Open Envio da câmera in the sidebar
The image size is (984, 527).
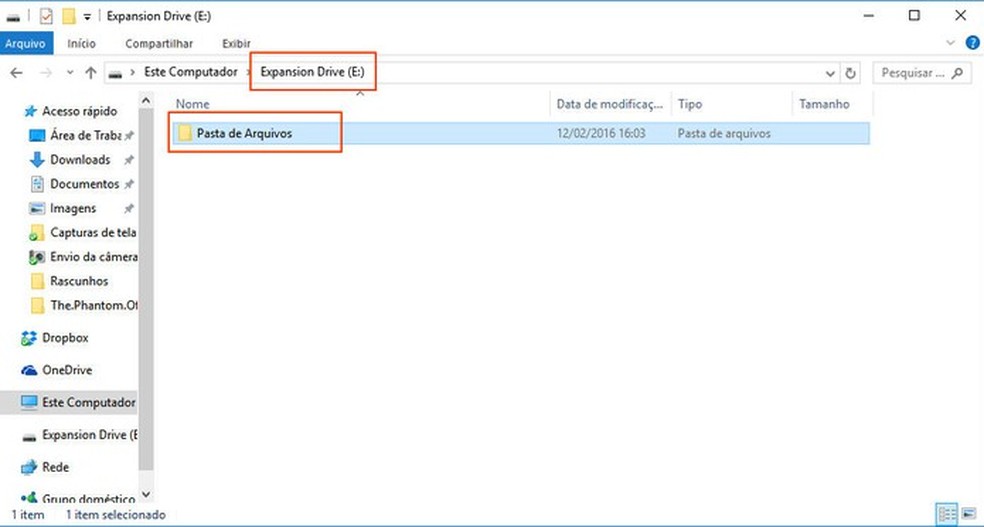94,257
